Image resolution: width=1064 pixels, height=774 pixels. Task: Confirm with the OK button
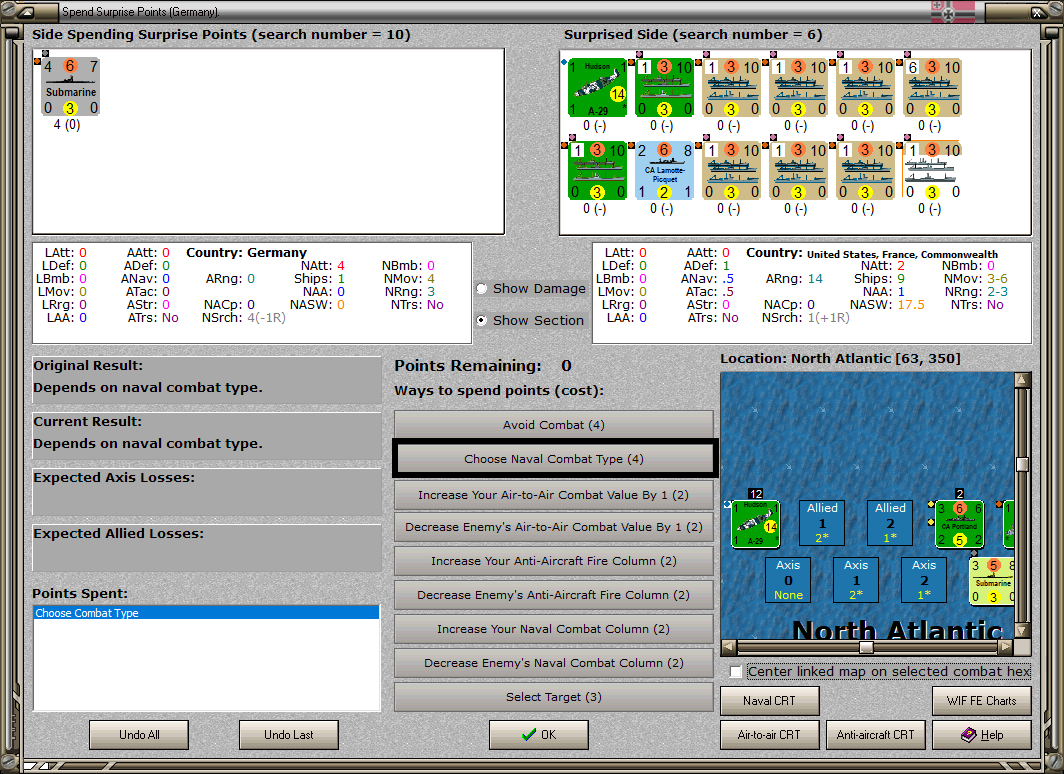539,735
